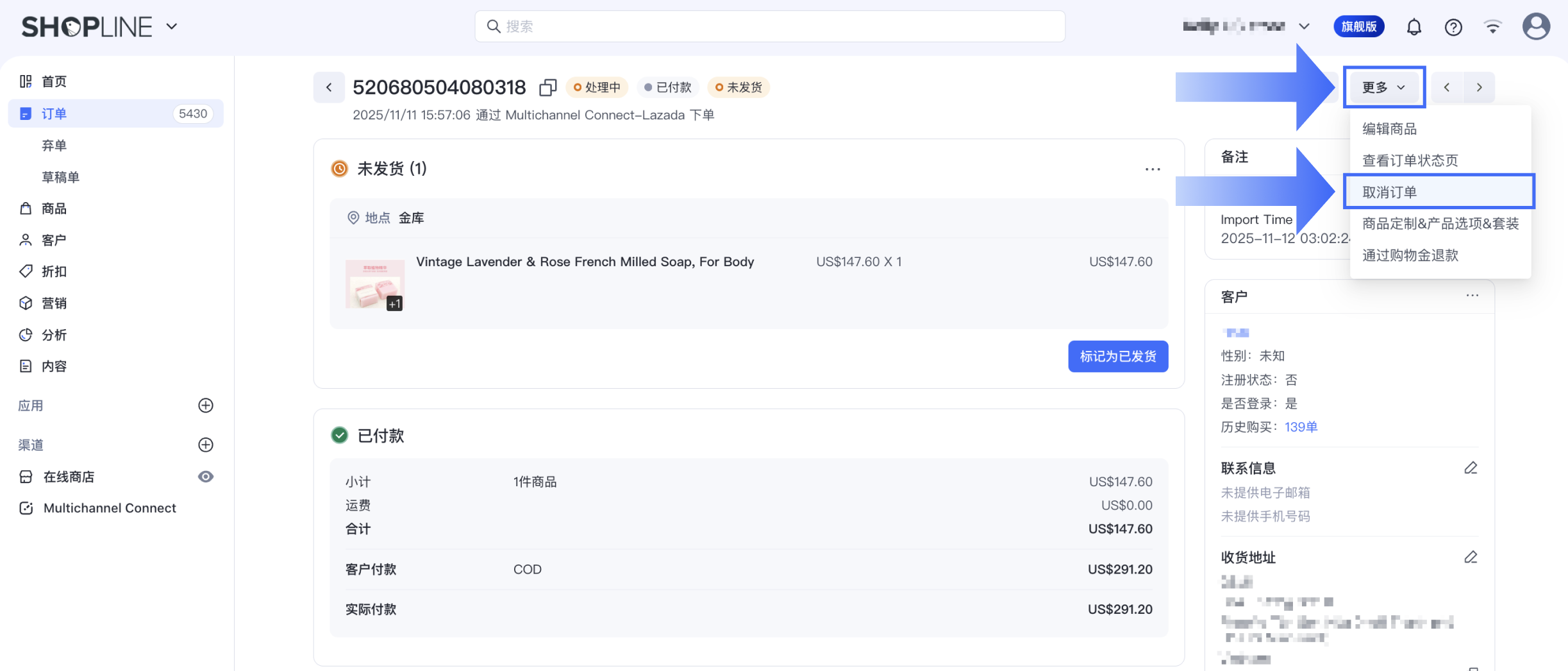Go to the previous order

coord(1447,87)
